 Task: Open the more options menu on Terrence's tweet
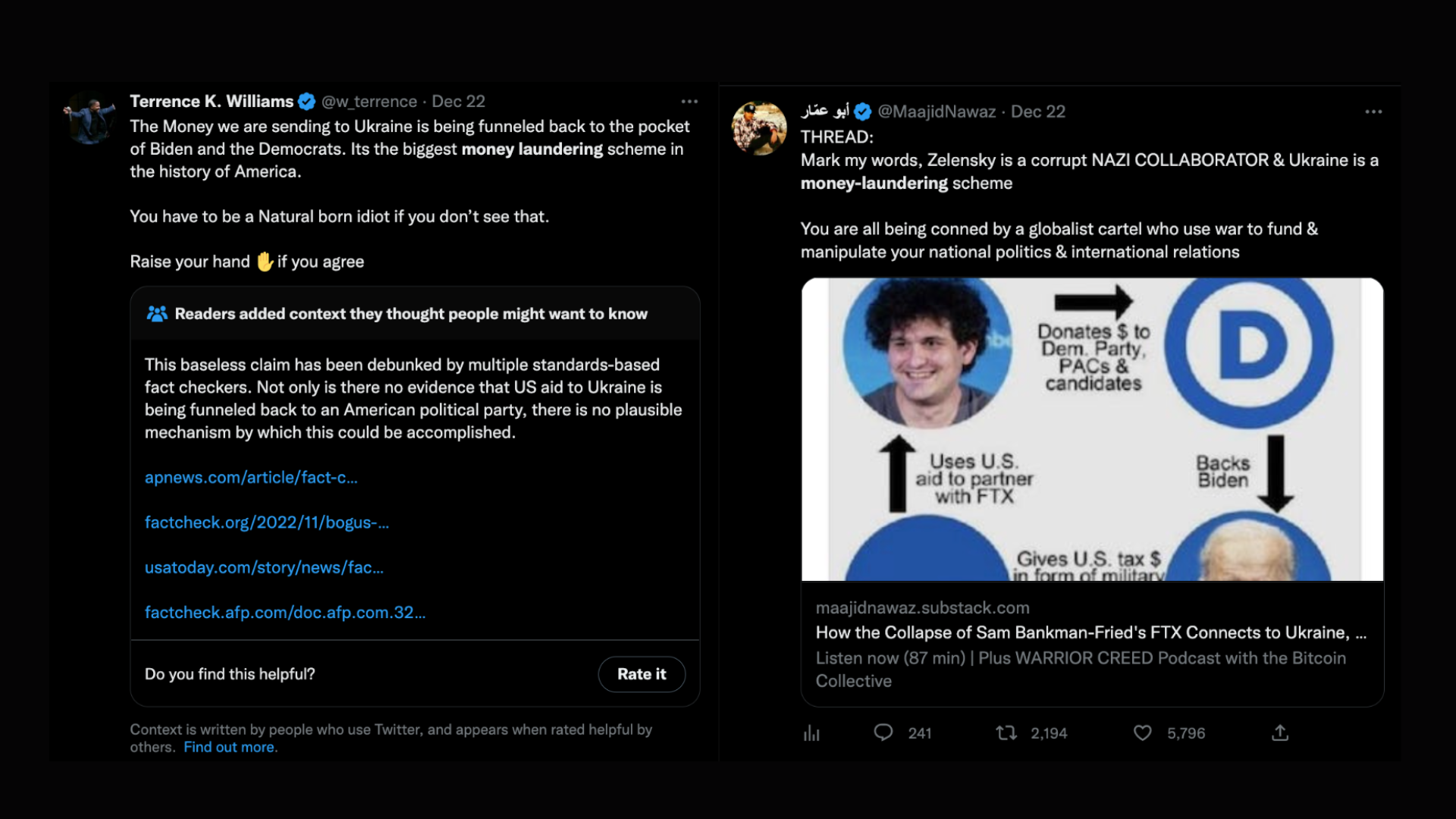coord(689,102)
